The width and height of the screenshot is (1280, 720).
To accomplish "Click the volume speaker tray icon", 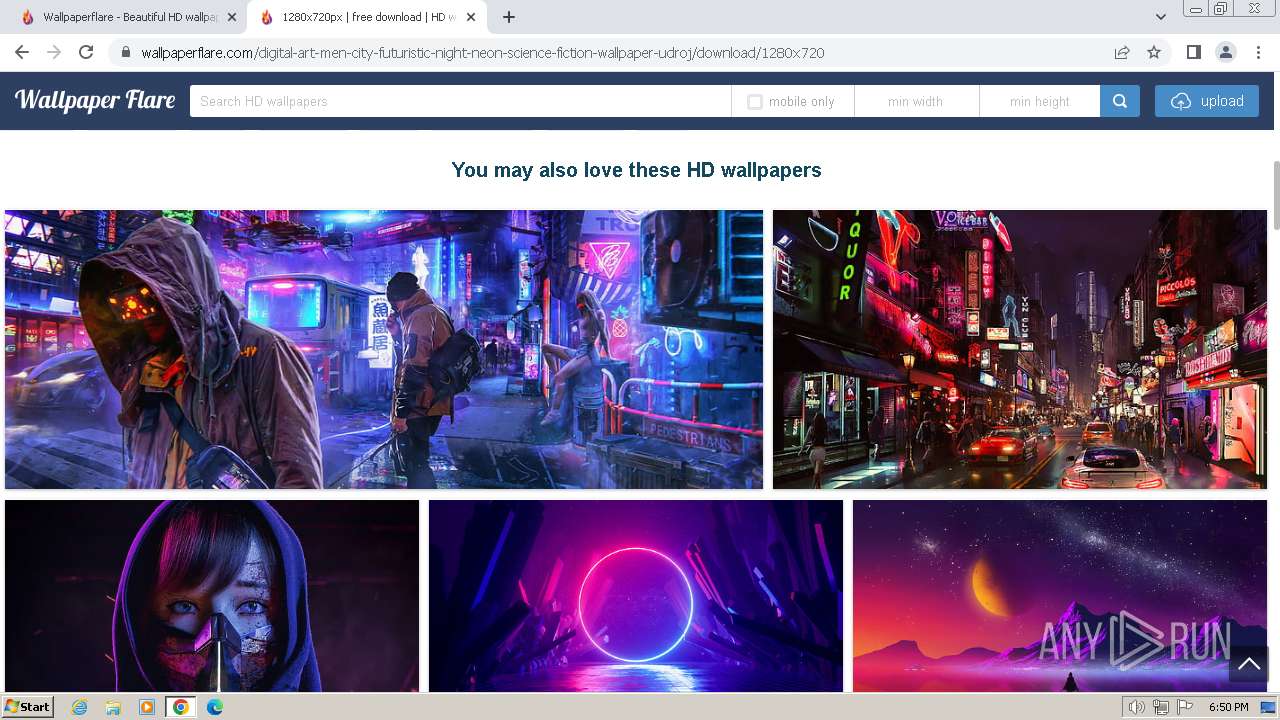I will pos(1136,707).
